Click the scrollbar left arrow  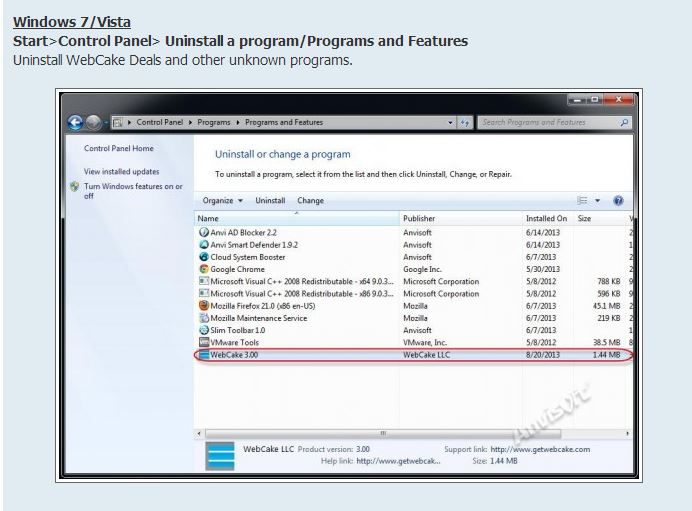(x=199, y=434)
